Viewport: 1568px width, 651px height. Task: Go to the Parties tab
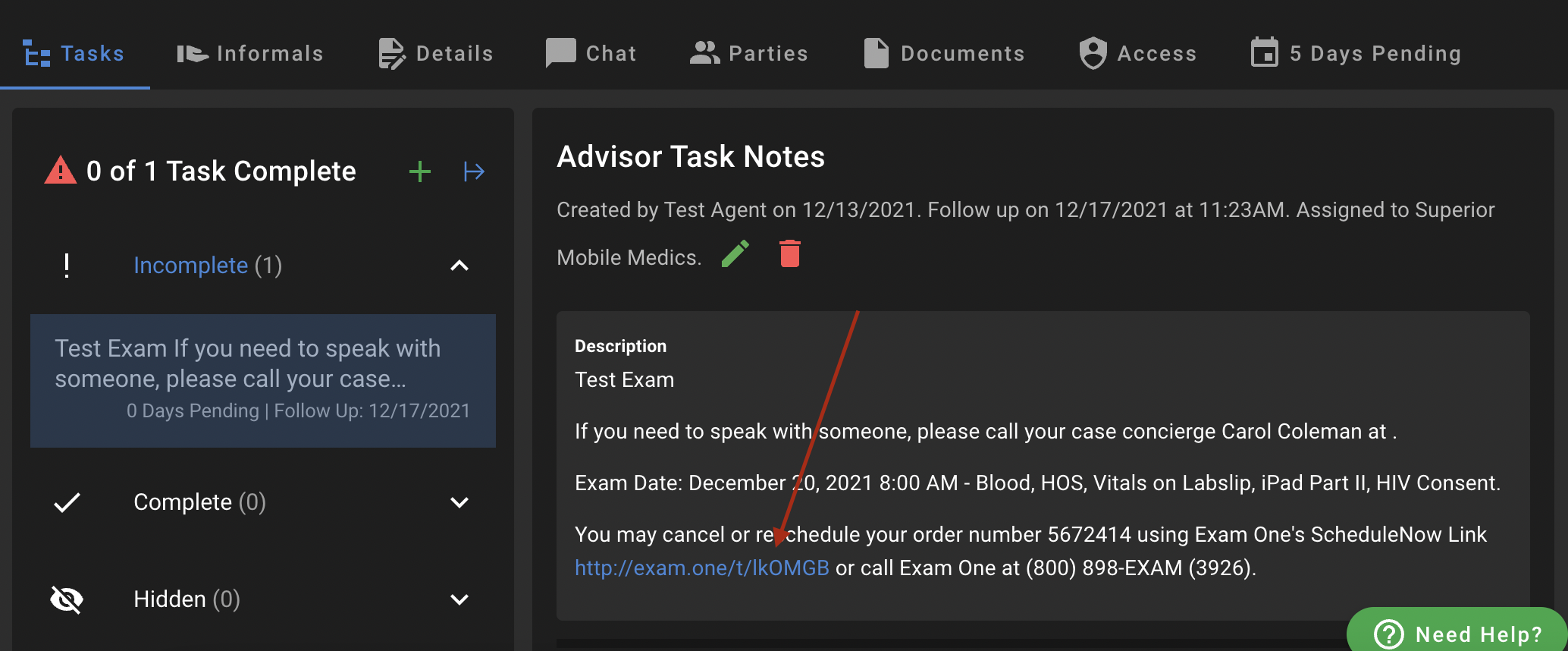tap(749, 53)
